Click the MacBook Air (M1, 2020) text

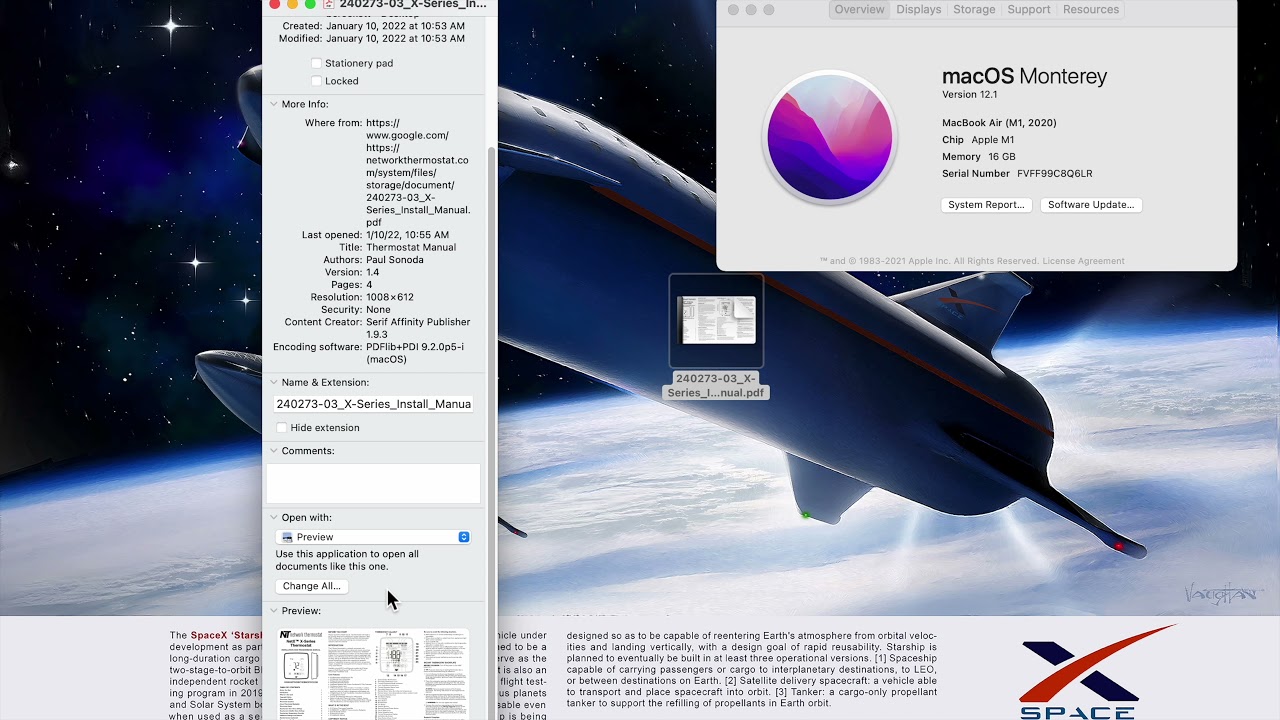pyautogui.click(x=999, y=123)
